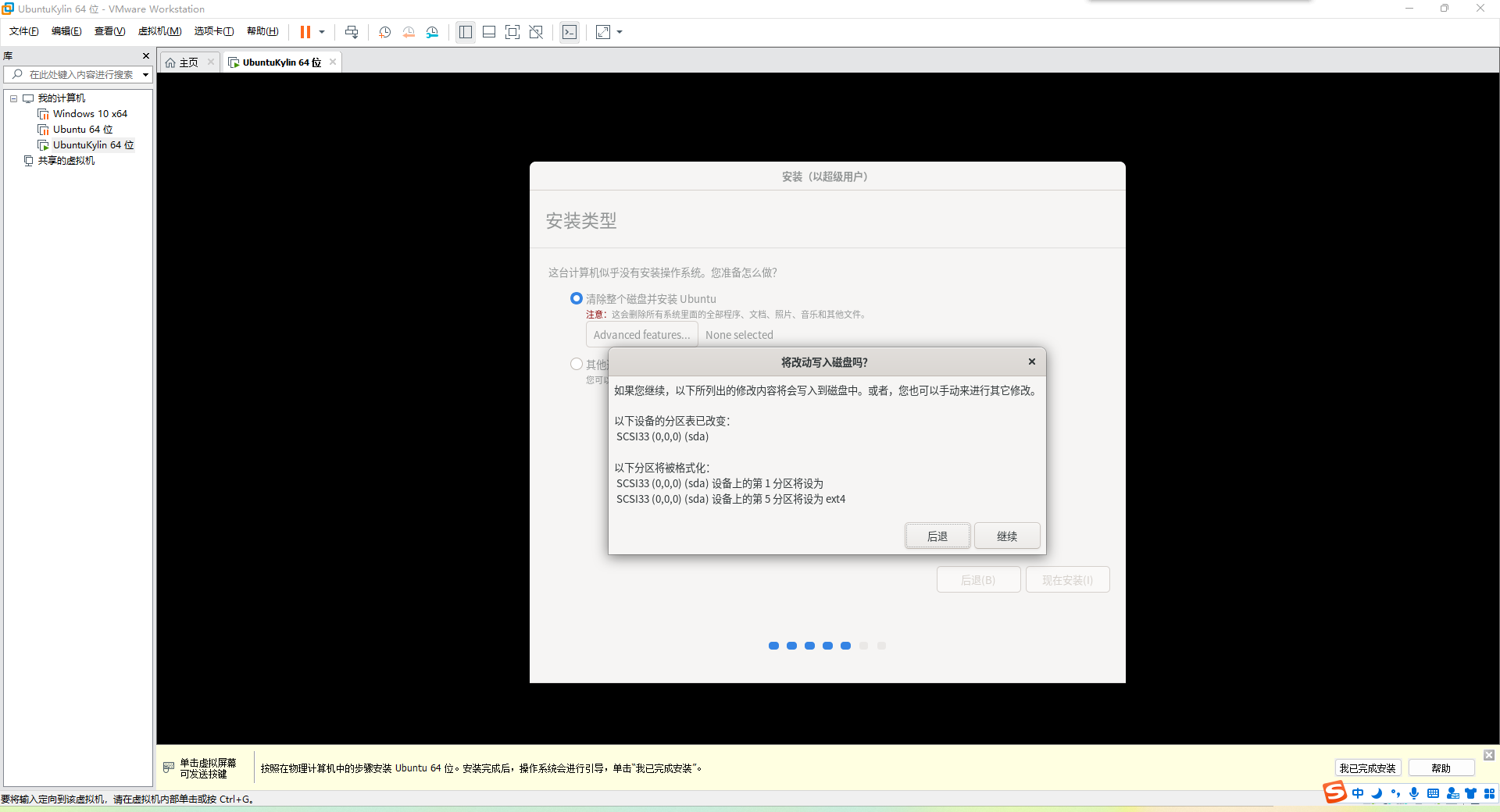Image resolution: width=1500 pixels, height=812 pixels.
Task: Click 继续 in the write-changes dialog
Action: pyautogui.click(x=1007, y=536)
